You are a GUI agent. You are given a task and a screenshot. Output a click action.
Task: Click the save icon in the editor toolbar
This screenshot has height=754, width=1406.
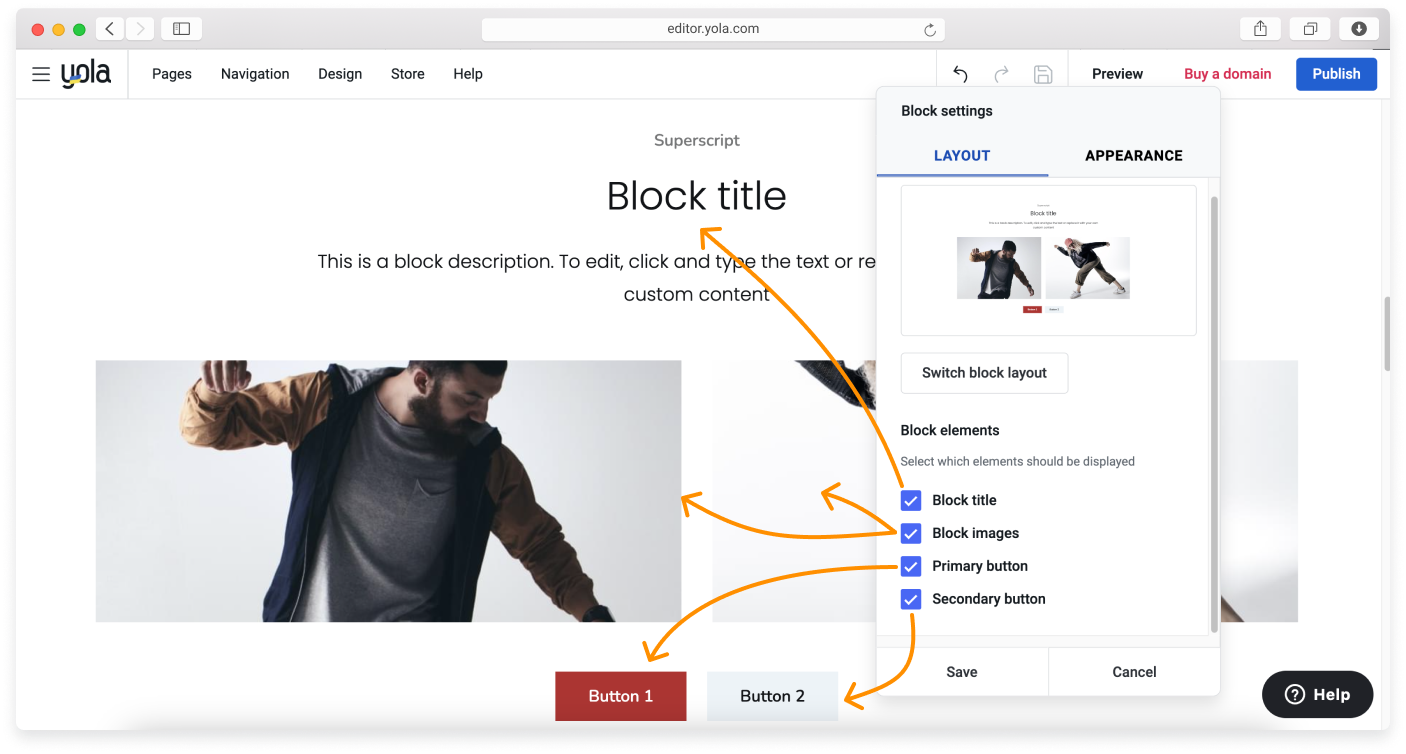click(x=1043, y=73)
